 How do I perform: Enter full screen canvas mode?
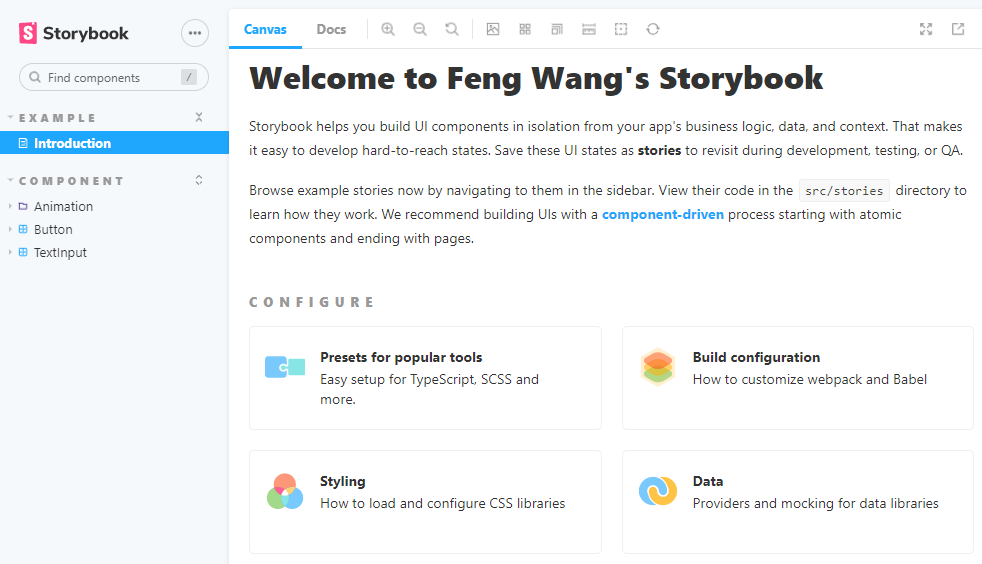pyautogui.click(x=926, y=29)
